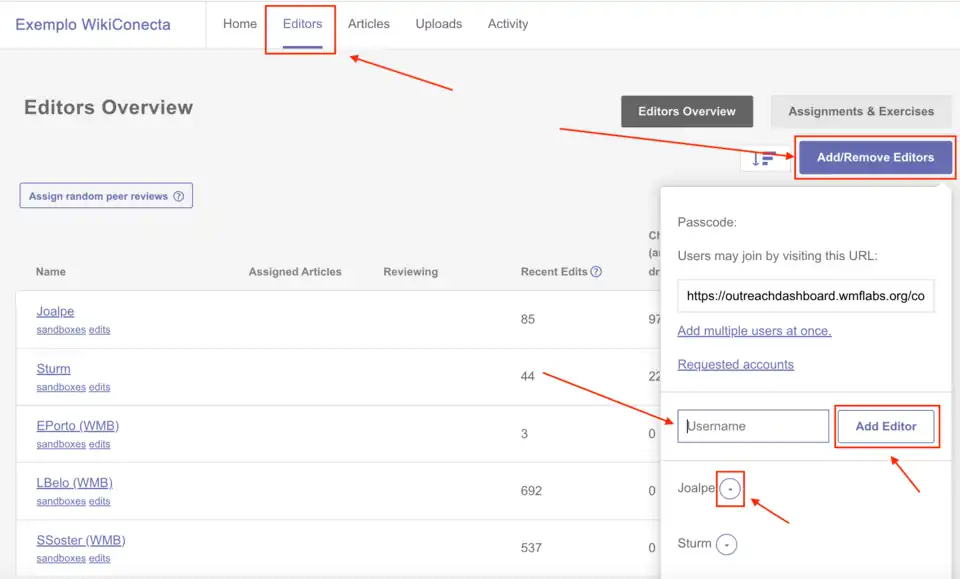Switch to the Articles tab
Screen dimensions: 960x579
(369, 24)
